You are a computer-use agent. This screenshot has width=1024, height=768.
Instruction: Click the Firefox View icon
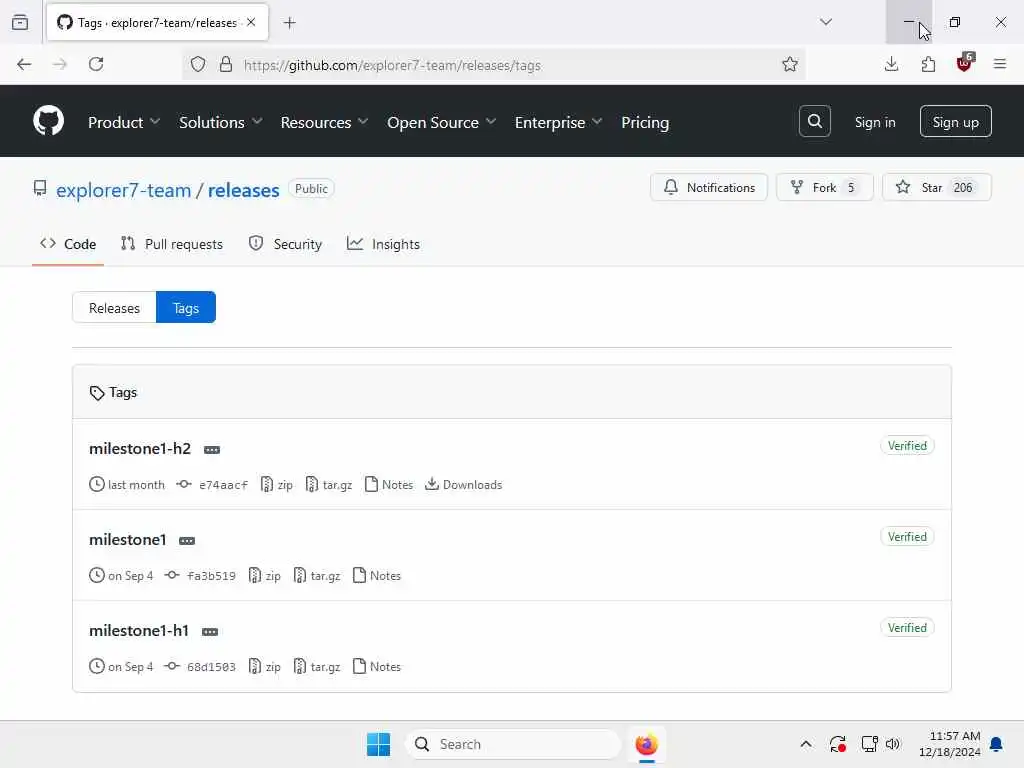coord(20,22)
